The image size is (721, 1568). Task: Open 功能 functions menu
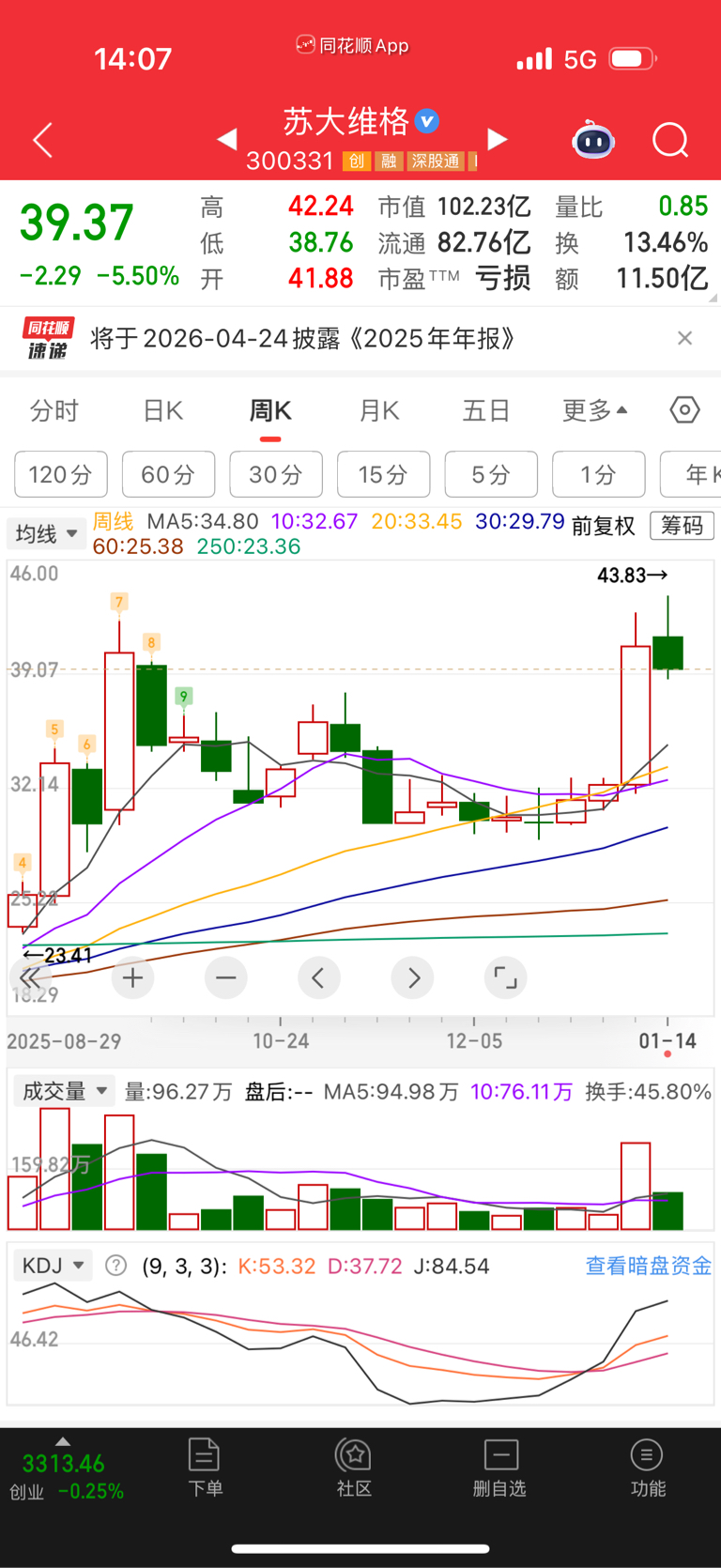[648, 1468]
